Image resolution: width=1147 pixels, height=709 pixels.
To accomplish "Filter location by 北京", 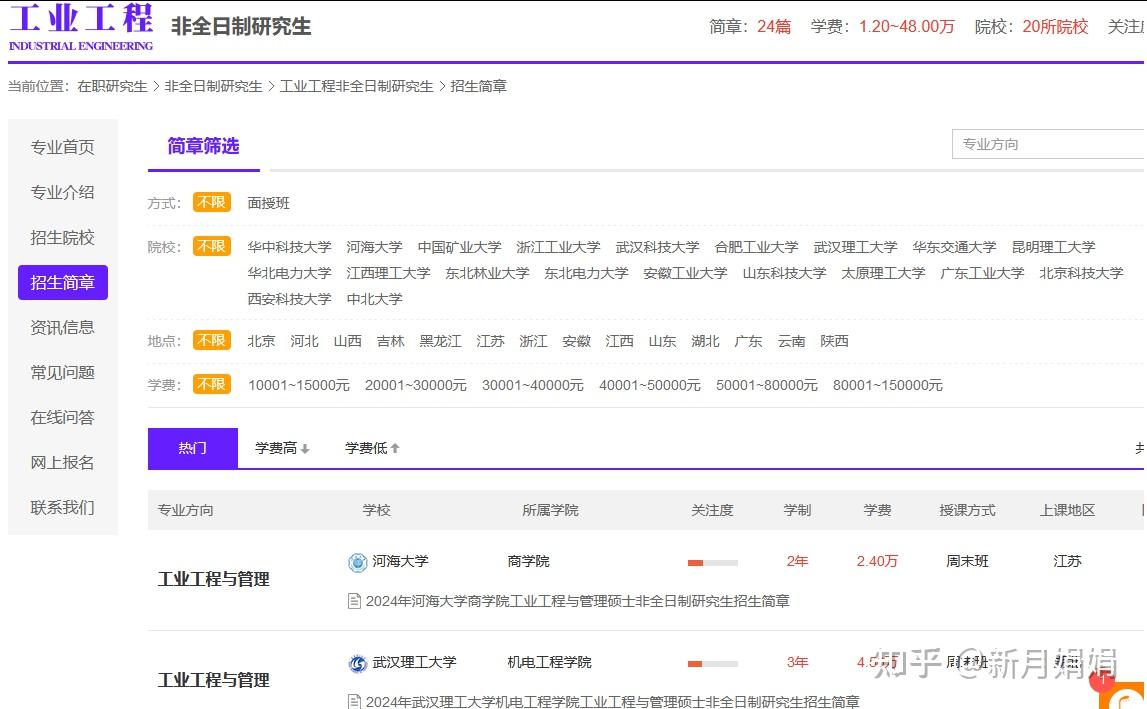I will tap(261, 341).
